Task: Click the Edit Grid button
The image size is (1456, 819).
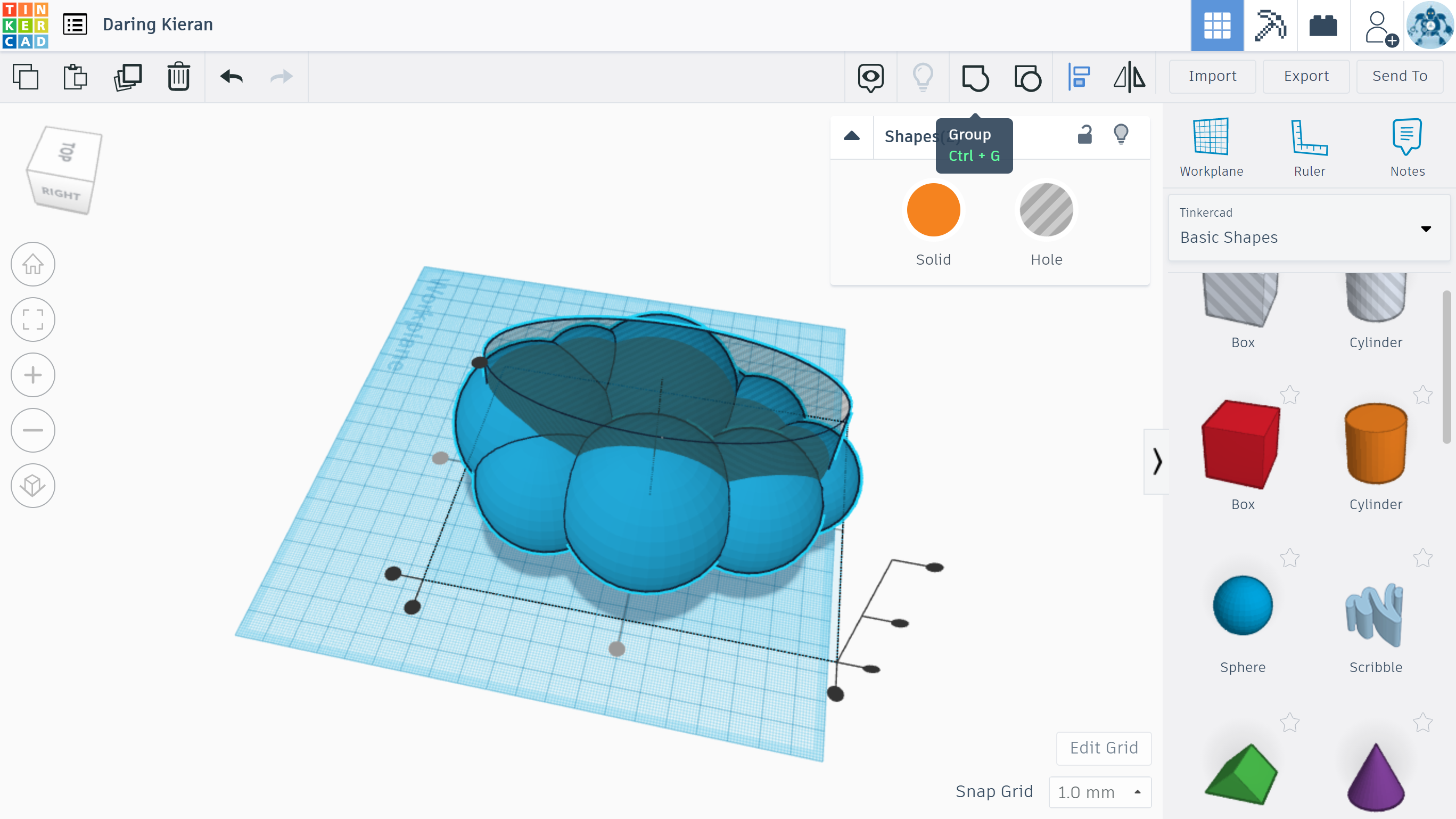Action: click(x=1103, y=748)
